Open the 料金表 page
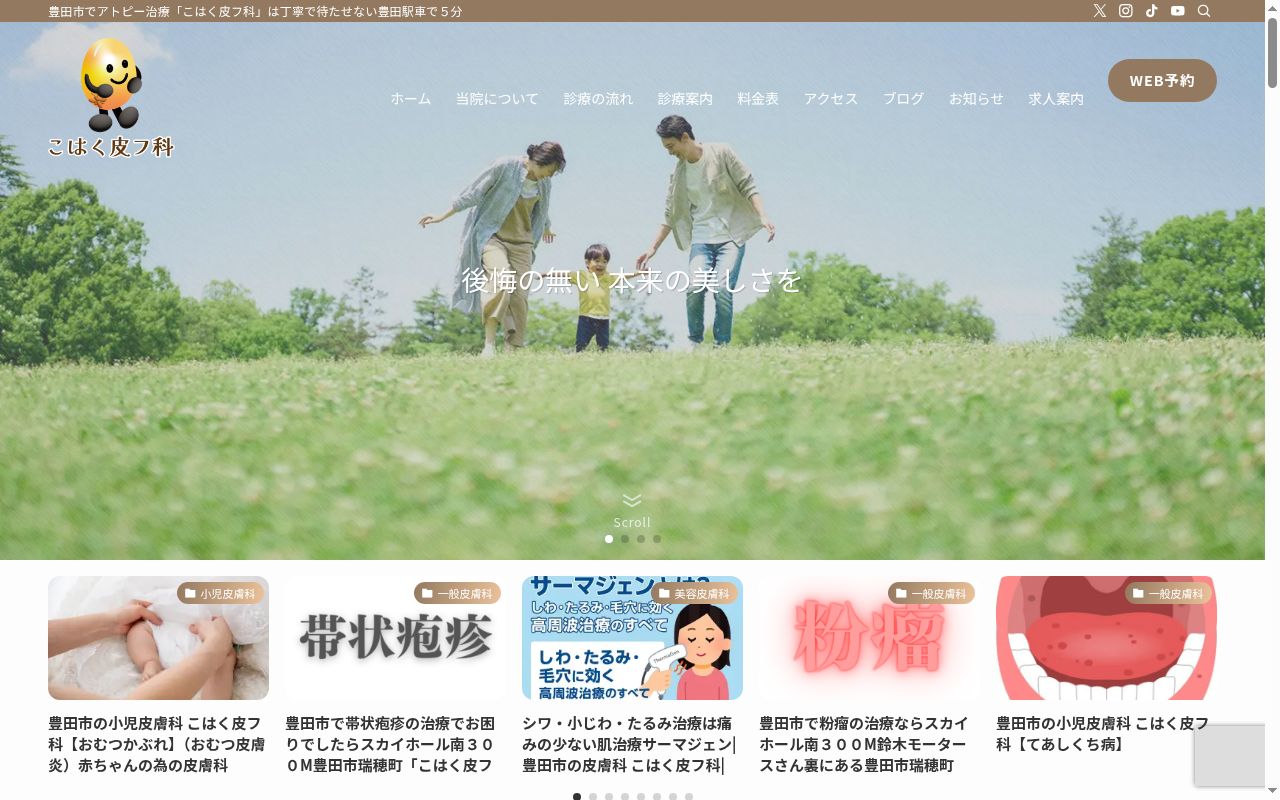The height and width of the screenshot is (800, 1280). point(758,99)
